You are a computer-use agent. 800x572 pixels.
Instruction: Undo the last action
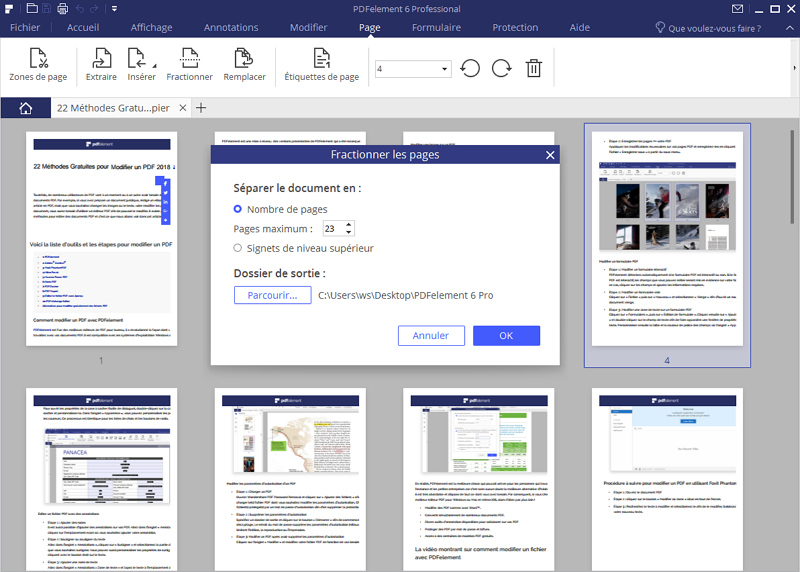pos(80,9)
